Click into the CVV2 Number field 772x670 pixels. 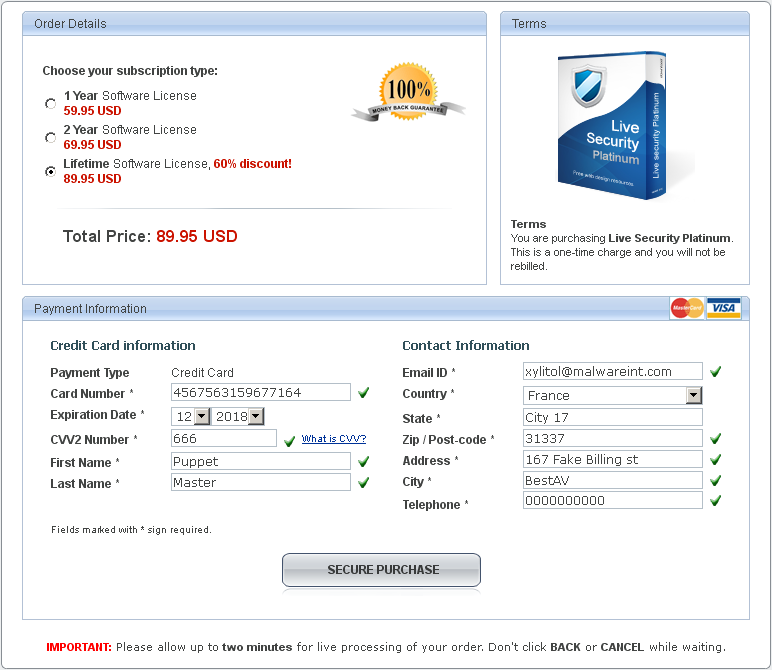pos(224,438)
